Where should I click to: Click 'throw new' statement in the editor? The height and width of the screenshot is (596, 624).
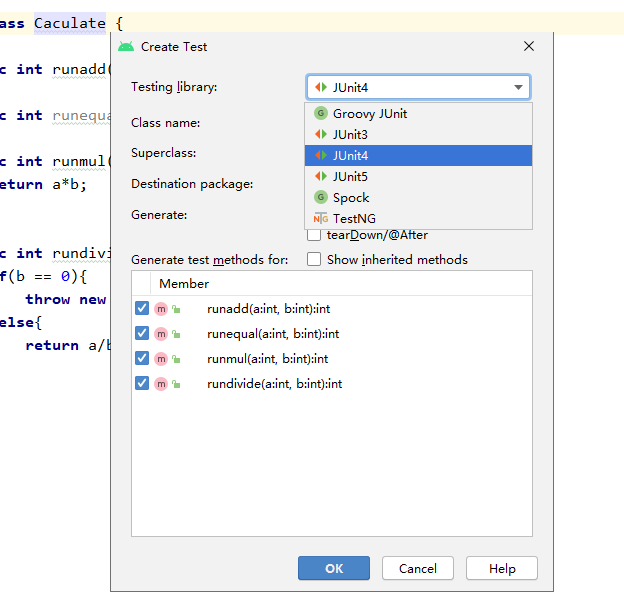[x=66, y=299]
